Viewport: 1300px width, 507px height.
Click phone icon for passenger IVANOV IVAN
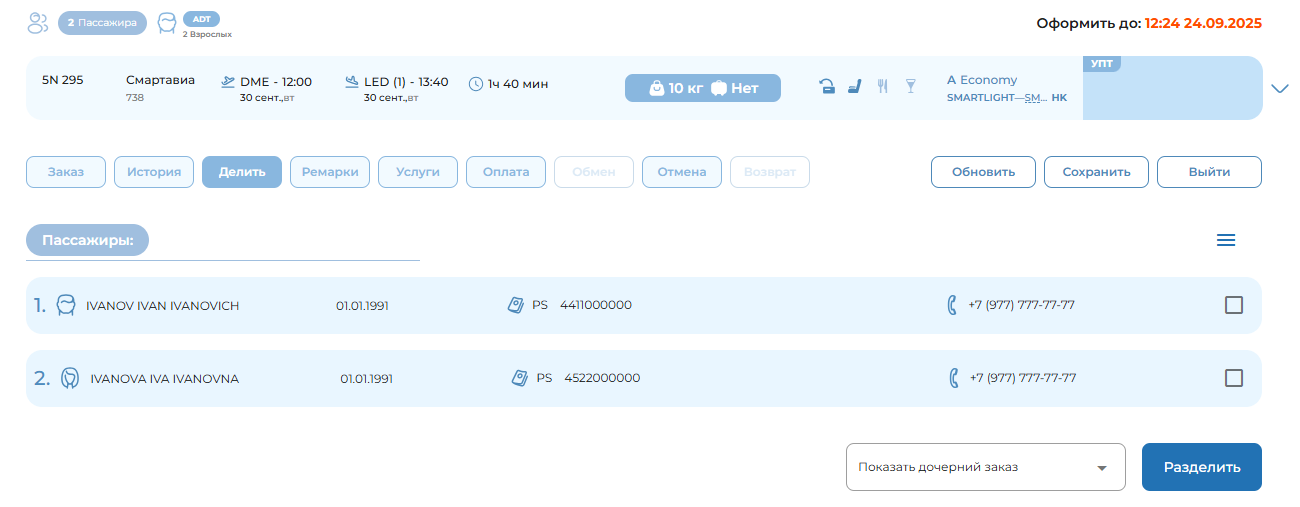pos(952,305)
